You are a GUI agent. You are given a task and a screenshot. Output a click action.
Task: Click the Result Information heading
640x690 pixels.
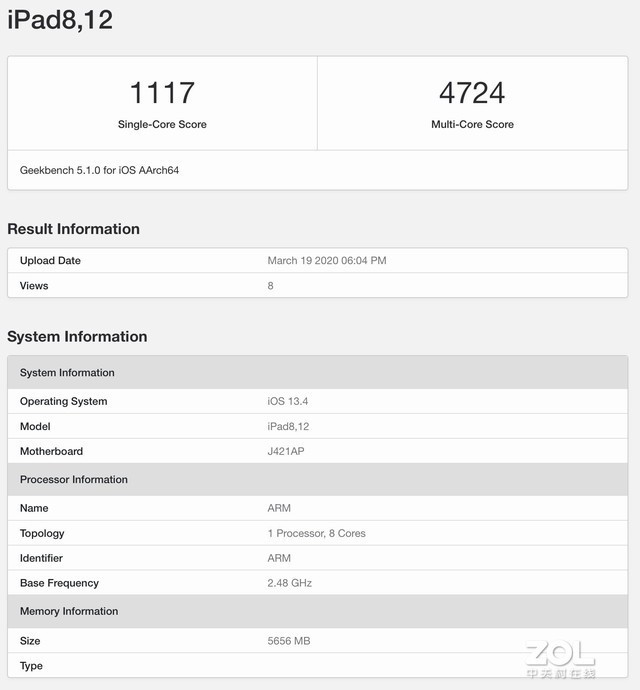pyautogui.click(x=74, y=229)
